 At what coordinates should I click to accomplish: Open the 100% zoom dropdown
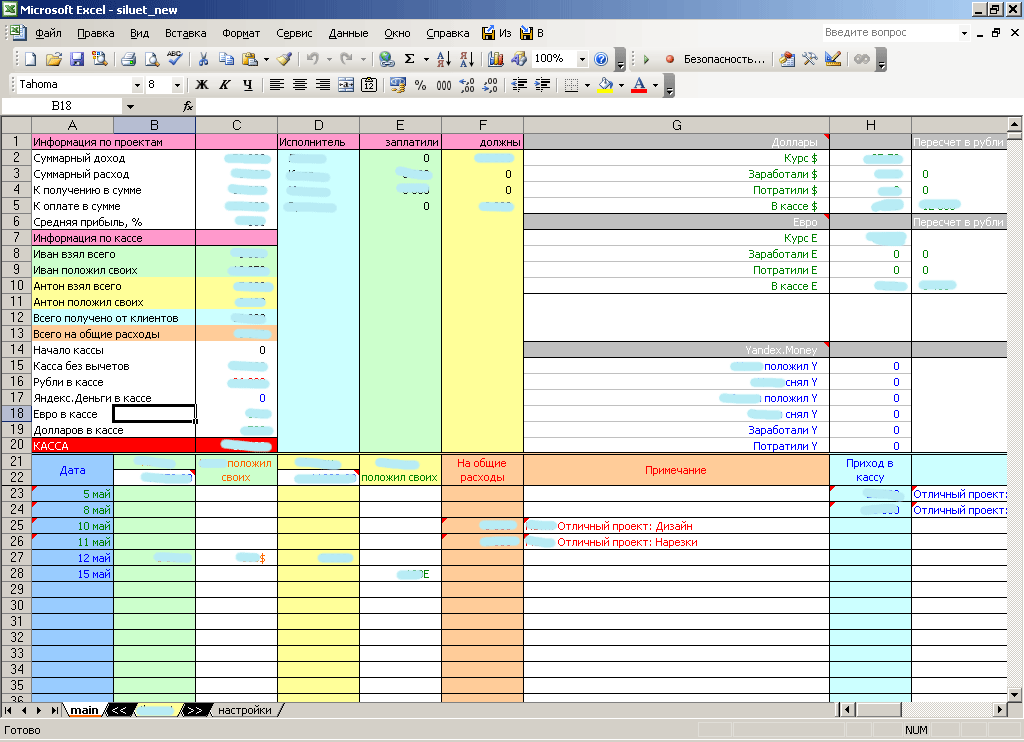click(x=582, y=59)
